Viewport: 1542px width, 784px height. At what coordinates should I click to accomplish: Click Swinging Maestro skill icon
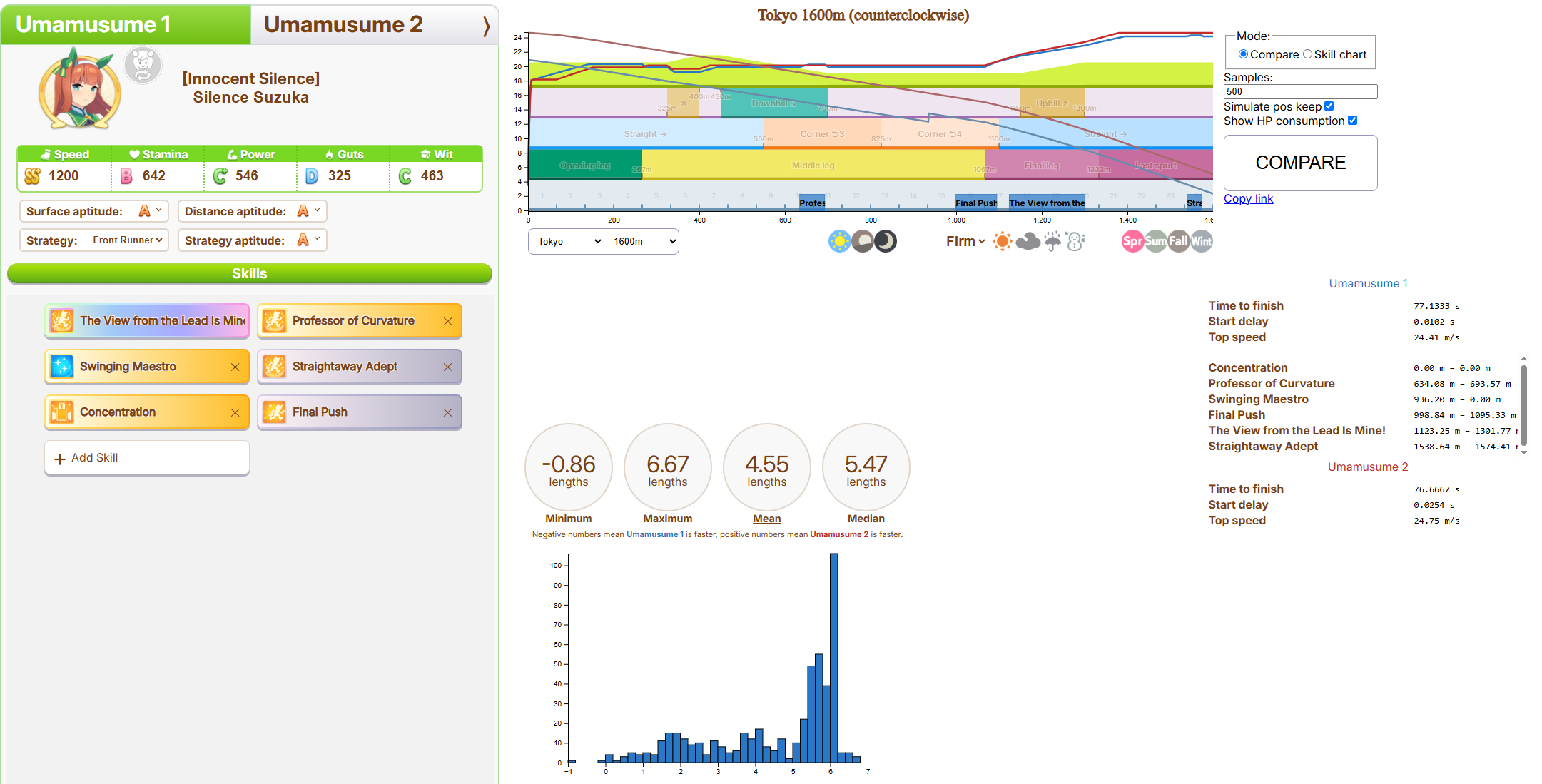click(x=61, y=367)
